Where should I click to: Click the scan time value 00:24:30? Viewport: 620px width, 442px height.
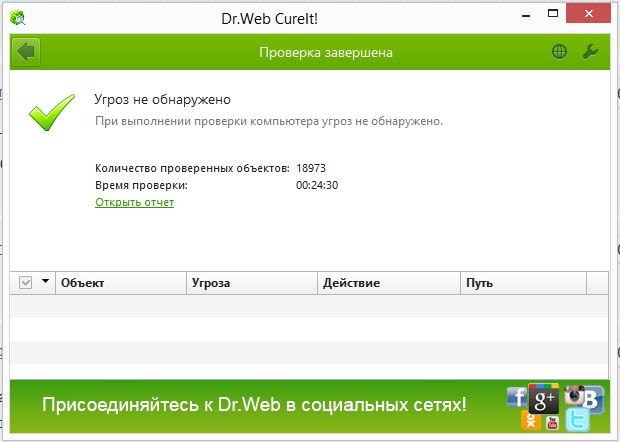pos(317,185)
